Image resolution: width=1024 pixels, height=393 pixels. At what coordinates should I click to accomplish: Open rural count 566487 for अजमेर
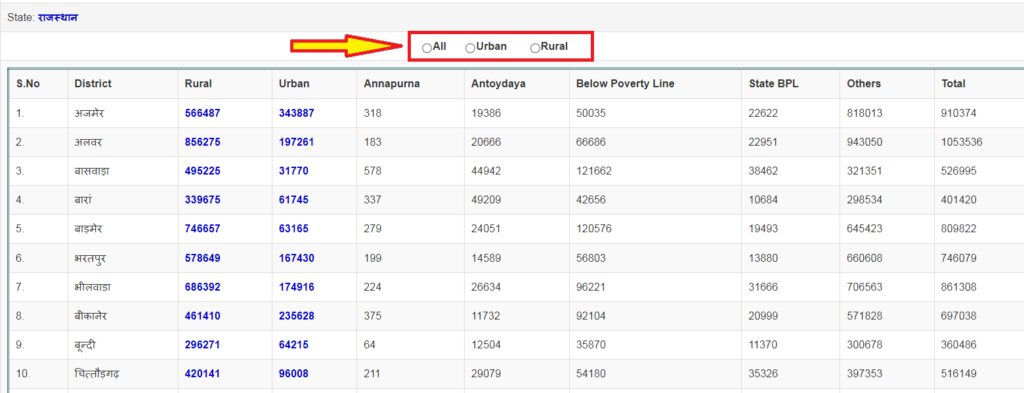pyautogui.click(x=202, y=113)
